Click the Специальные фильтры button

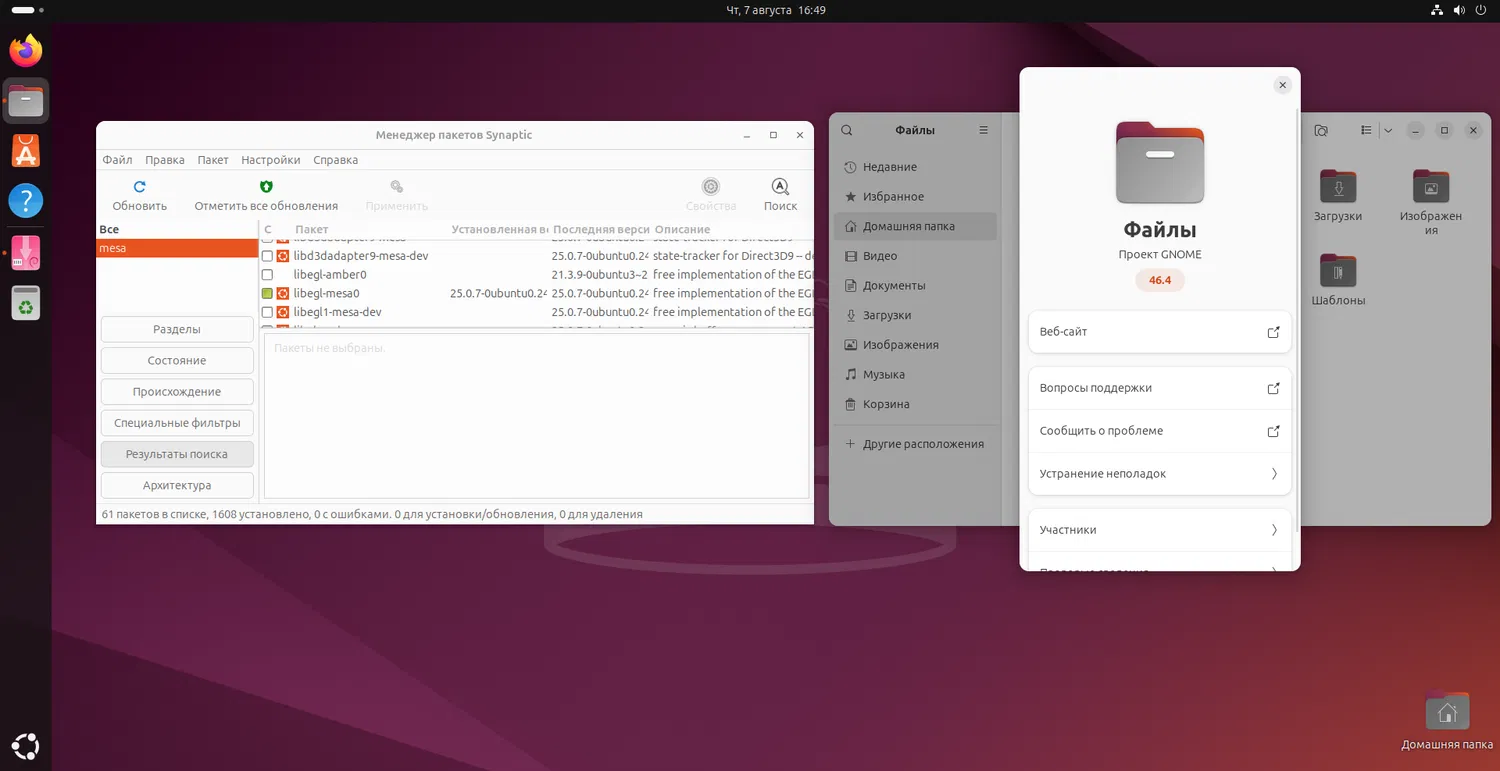177,423
